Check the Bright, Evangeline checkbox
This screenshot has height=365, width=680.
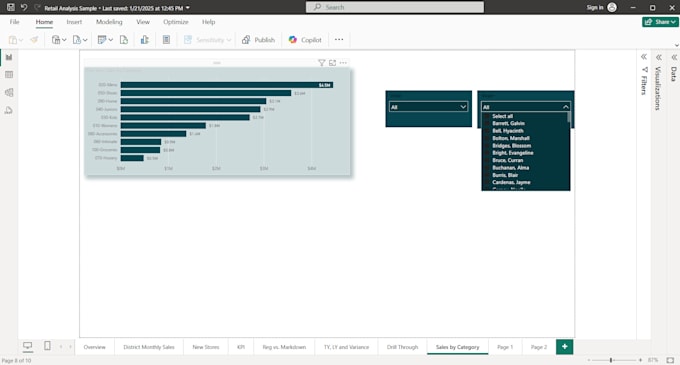(x=487, y=153)
